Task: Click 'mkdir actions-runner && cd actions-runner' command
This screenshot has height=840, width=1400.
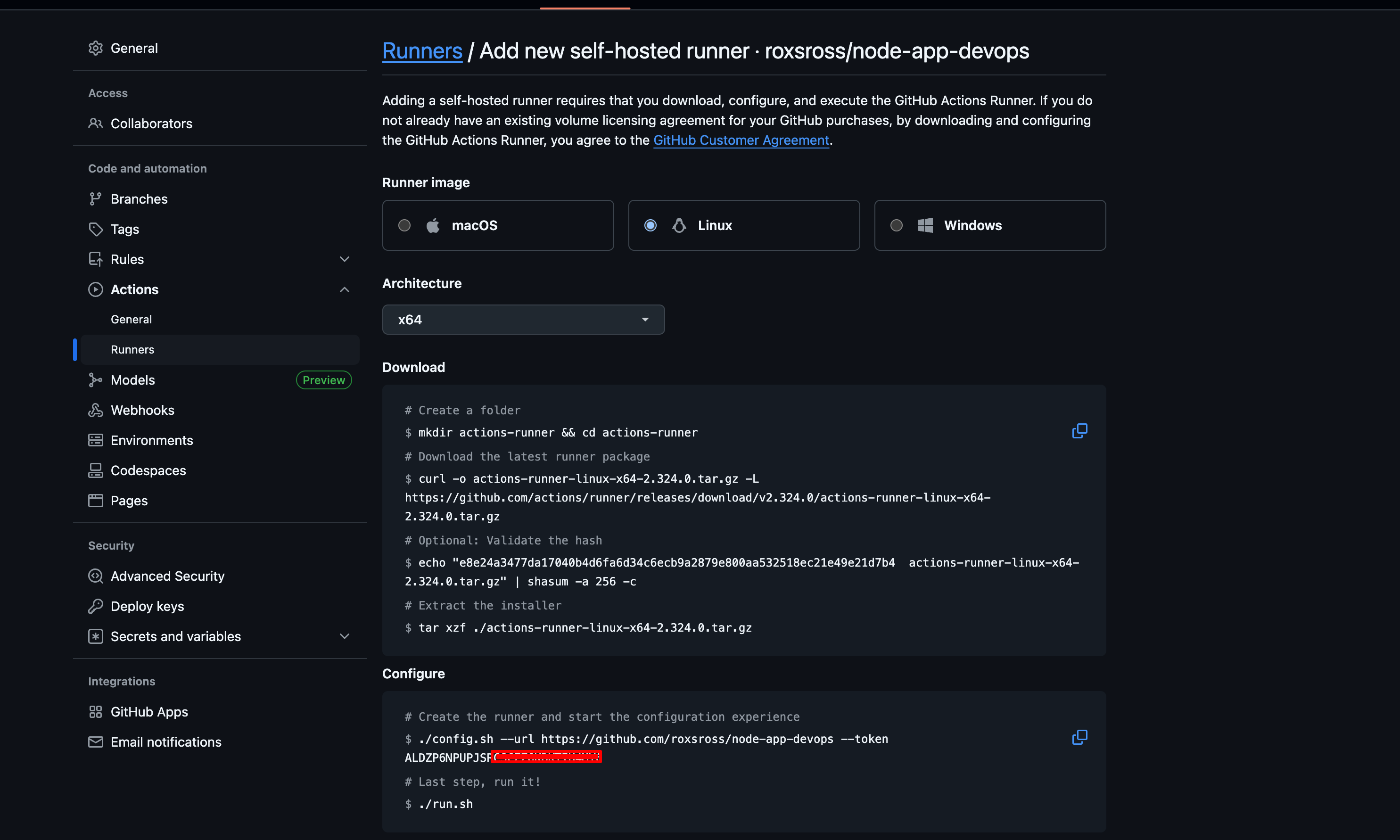Action: tap(557, 432)
